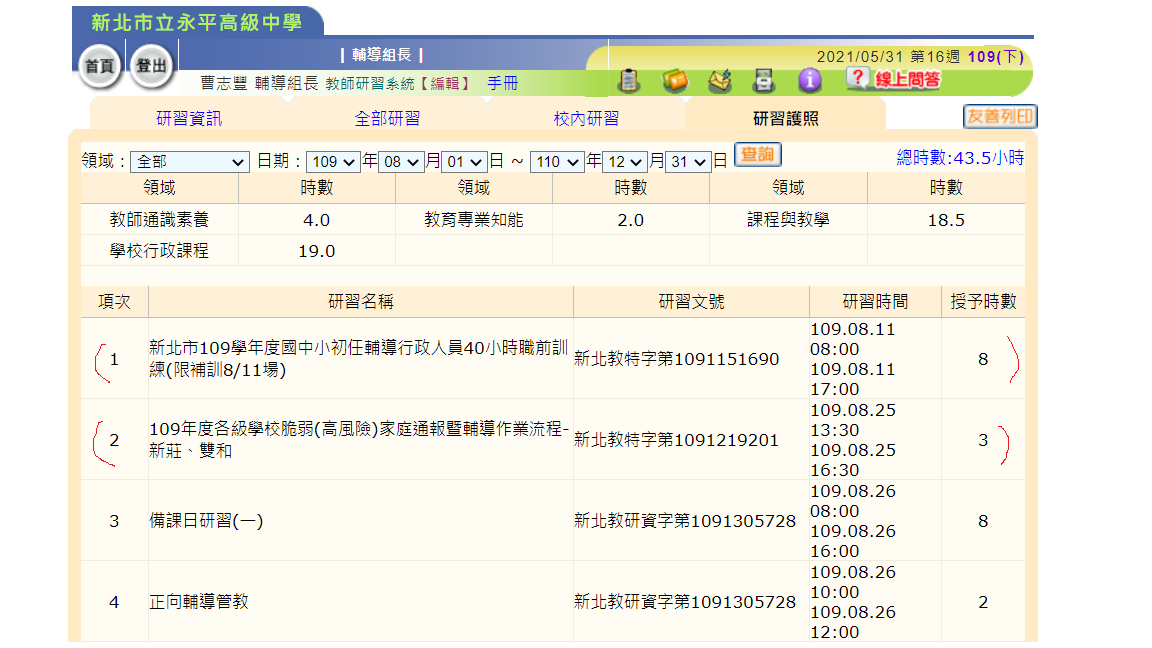Screen dimensions: 1152x648
Task: Click the orange-green cards icon
Action: tap(675, 81)
